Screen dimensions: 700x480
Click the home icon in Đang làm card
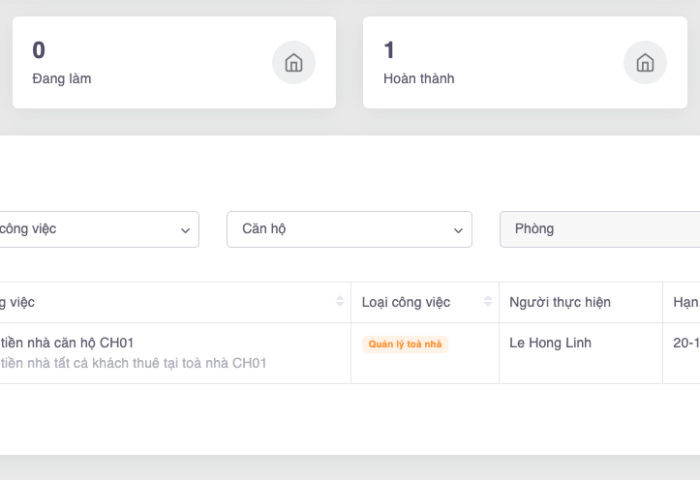(x=294, y=63)
